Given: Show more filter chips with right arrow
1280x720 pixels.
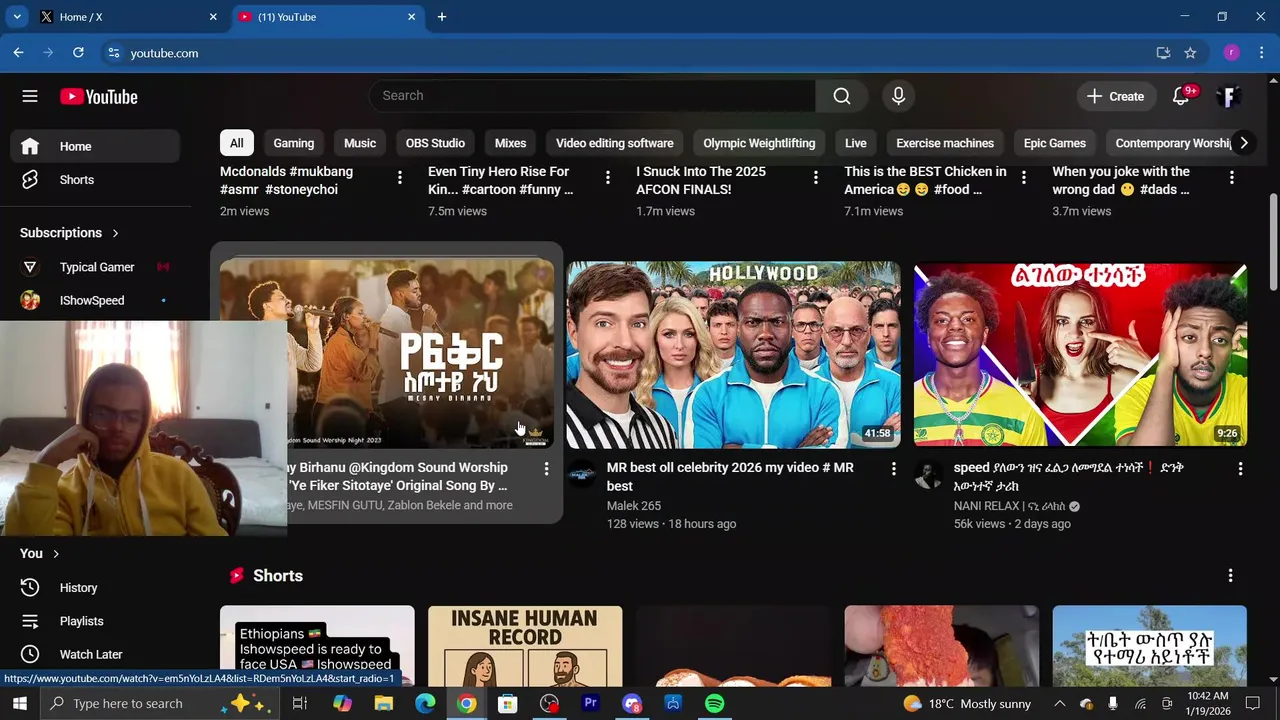Looking at the screenshot, I should [x=1243, y=143].
